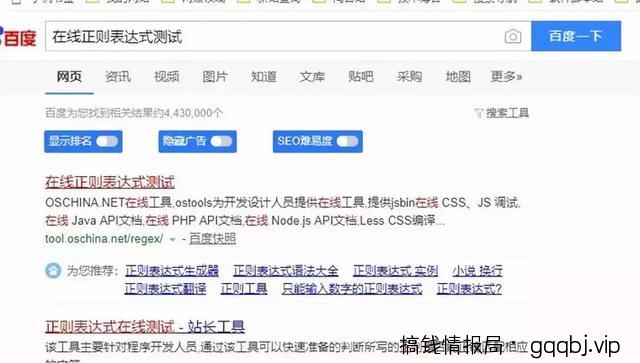Switch to the 资讯 tab
This screenshot has width=640, height=363.
[118, 76]
